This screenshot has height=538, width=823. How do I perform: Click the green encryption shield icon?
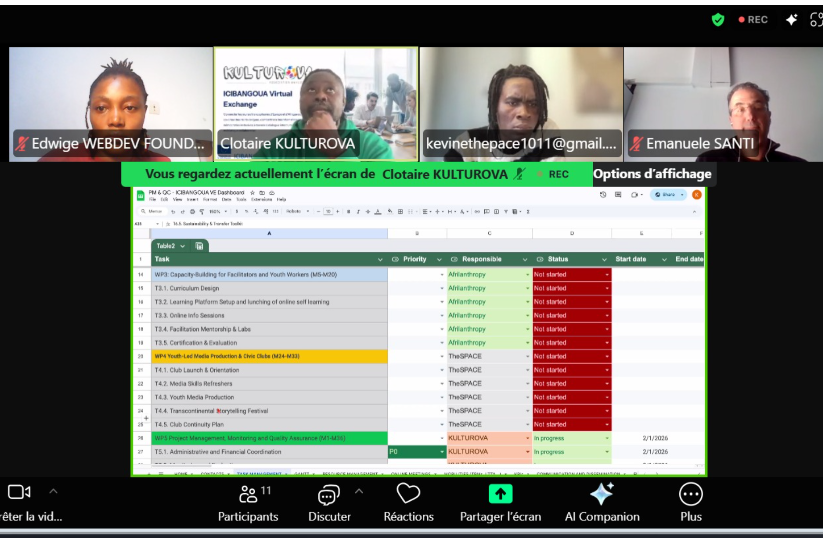click(717, 19)
